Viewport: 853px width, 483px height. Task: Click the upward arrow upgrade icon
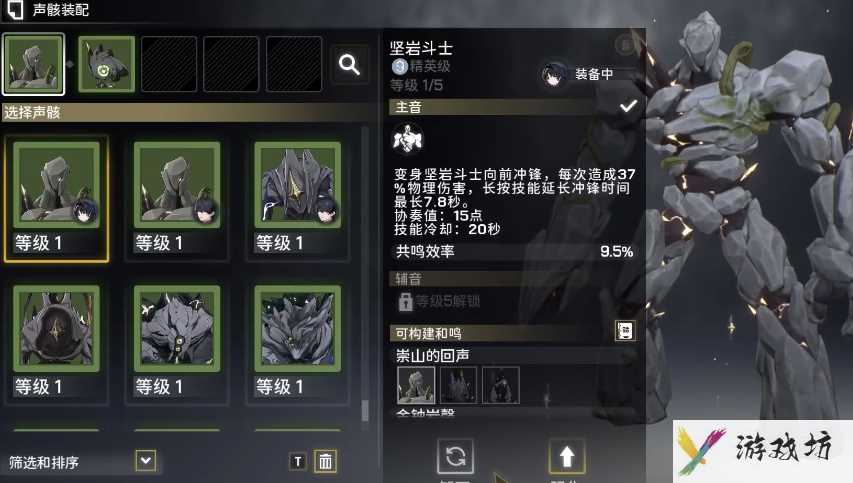(566, 456)
